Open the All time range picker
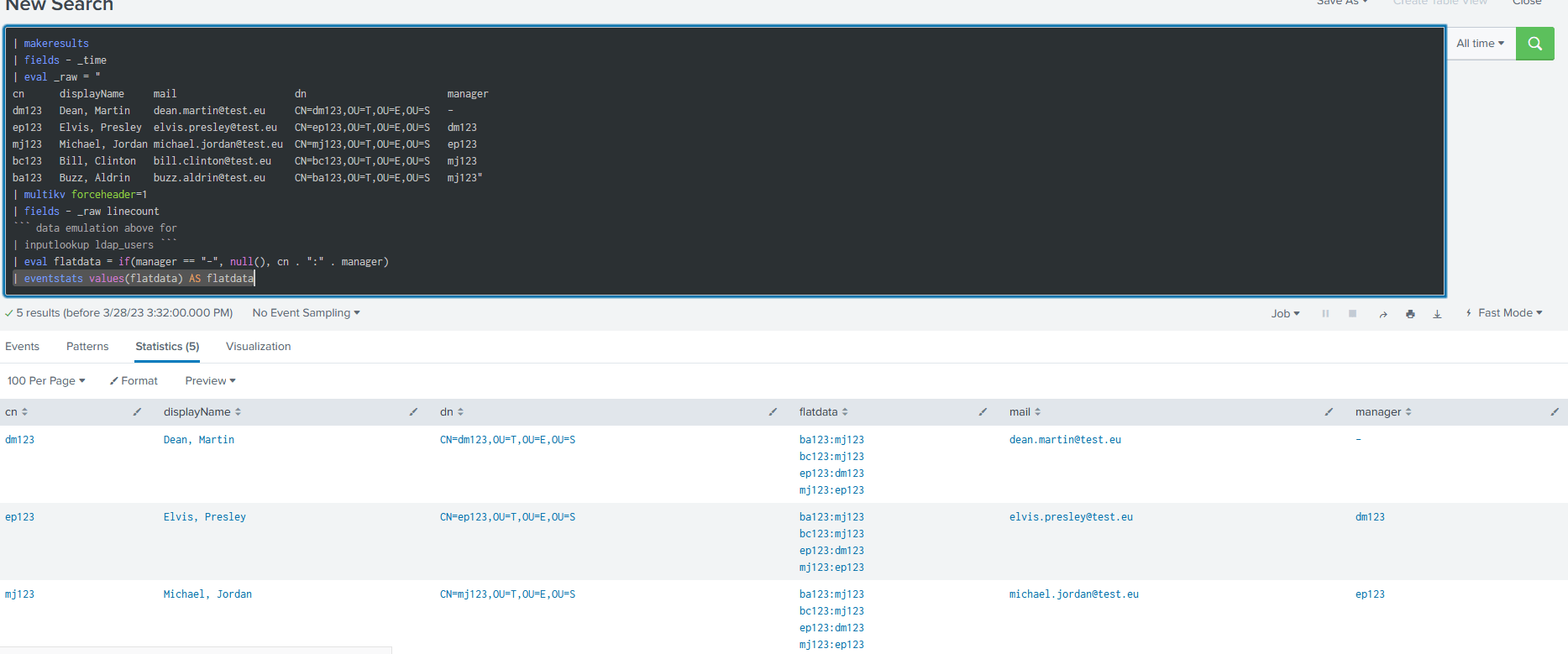1568x654 pixels. click(x=1481, y=44)
